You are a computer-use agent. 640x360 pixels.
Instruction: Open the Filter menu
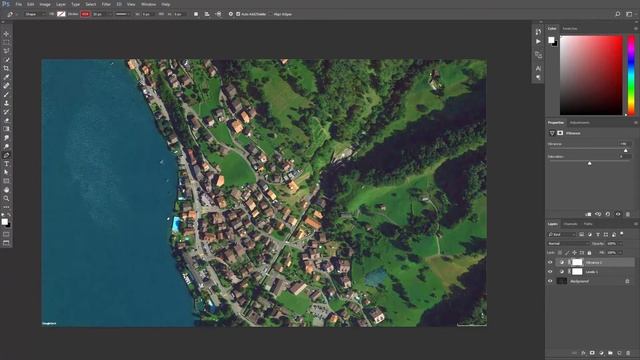point(106,4)
